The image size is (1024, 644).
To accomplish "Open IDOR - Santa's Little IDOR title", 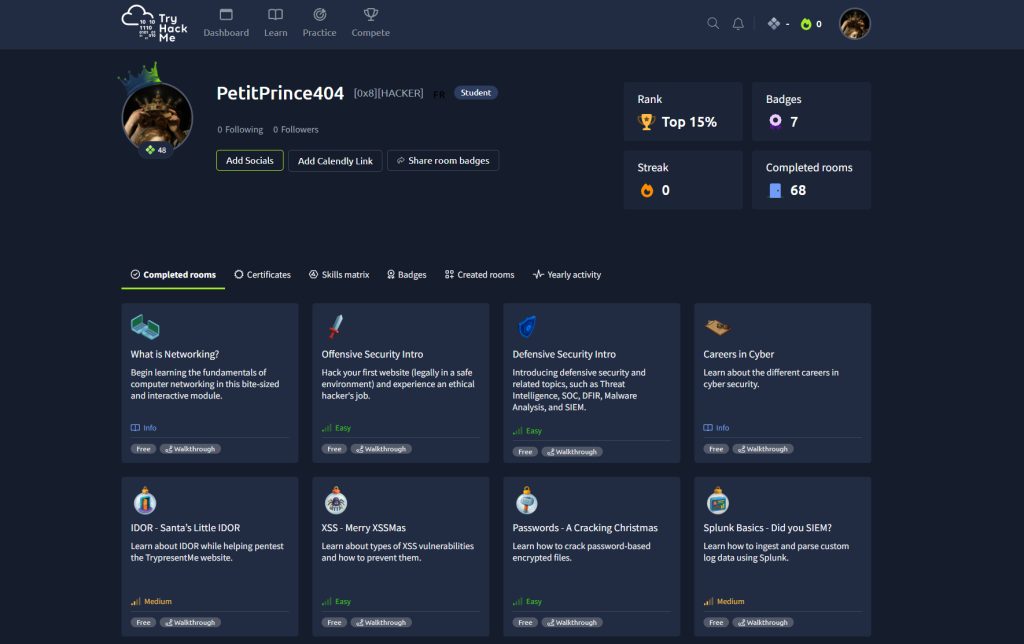I will click(185, 528).
